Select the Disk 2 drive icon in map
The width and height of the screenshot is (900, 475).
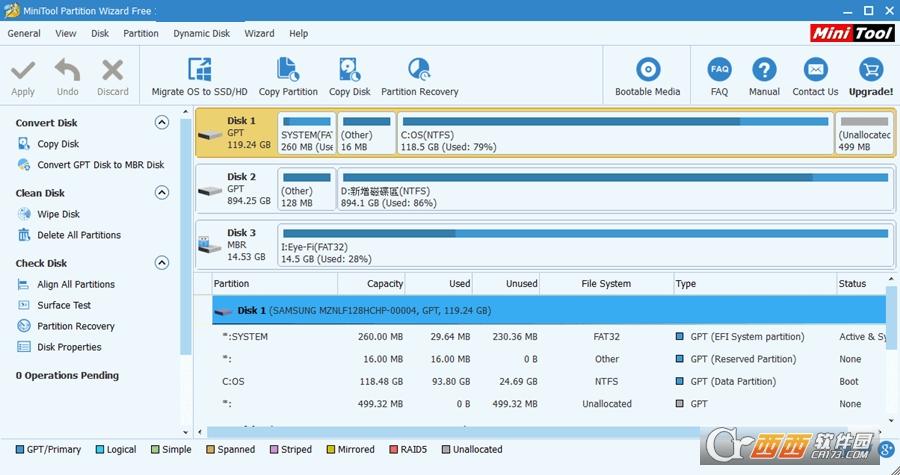tap(210, 190)
